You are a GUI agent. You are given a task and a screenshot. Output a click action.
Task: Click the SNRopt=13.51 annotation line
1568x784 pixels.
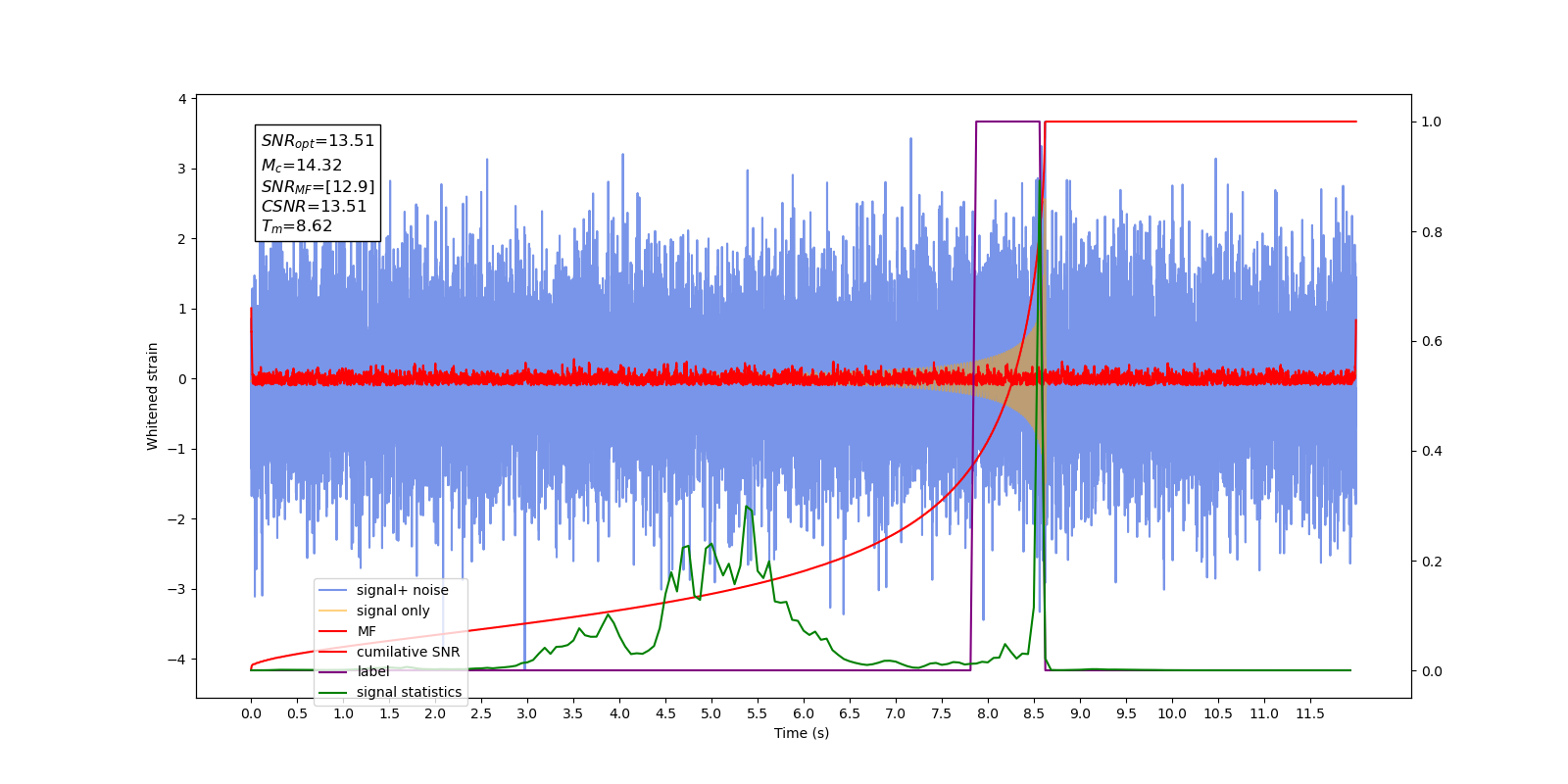[318, 141]
